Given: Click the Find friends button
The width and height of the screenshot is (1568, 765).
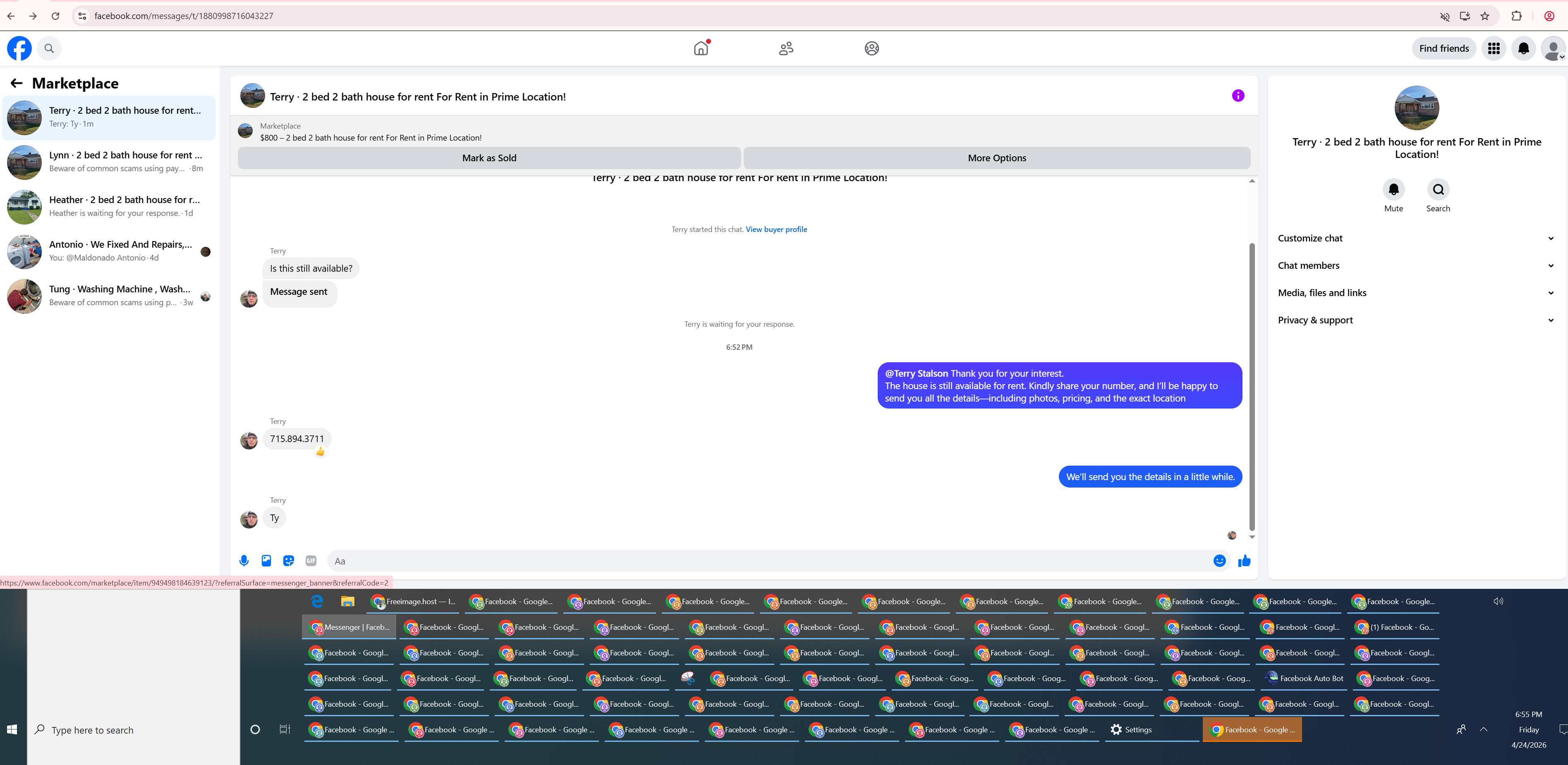Looking at the screenshot, I should point(1444,48).
